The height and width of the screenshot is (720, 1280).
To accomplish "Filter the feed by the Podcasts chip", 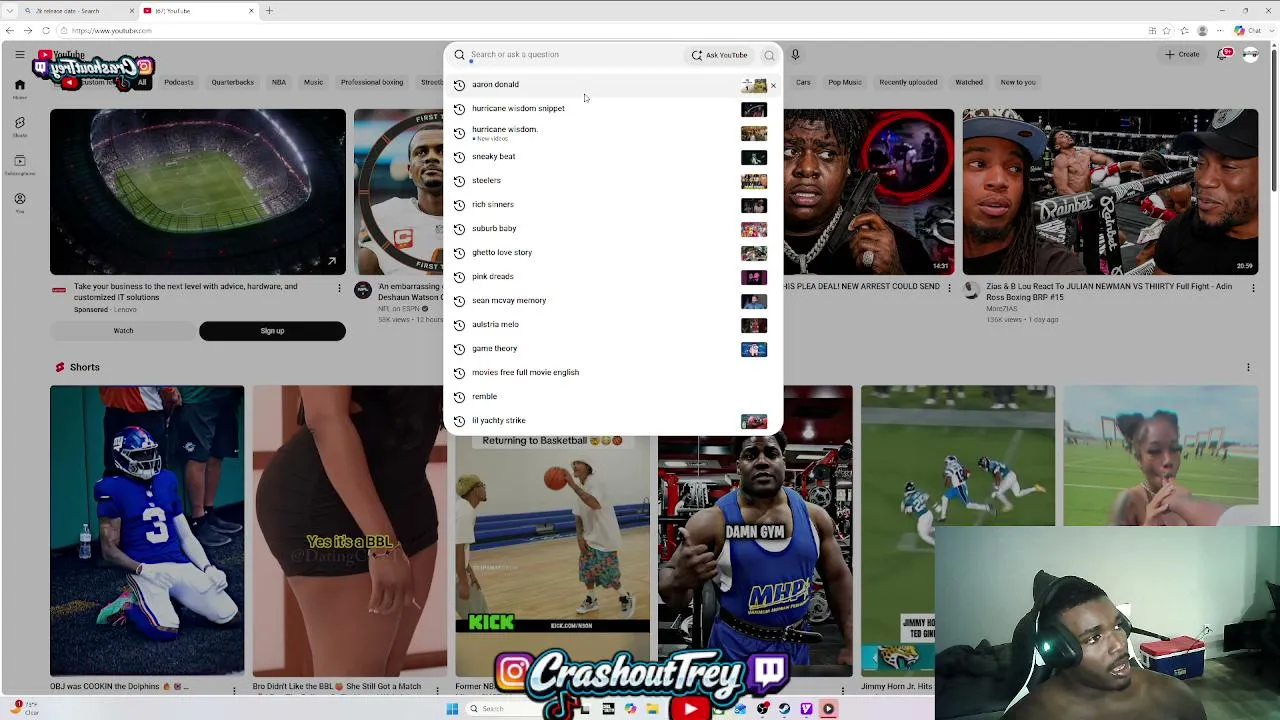I will 179,83.
